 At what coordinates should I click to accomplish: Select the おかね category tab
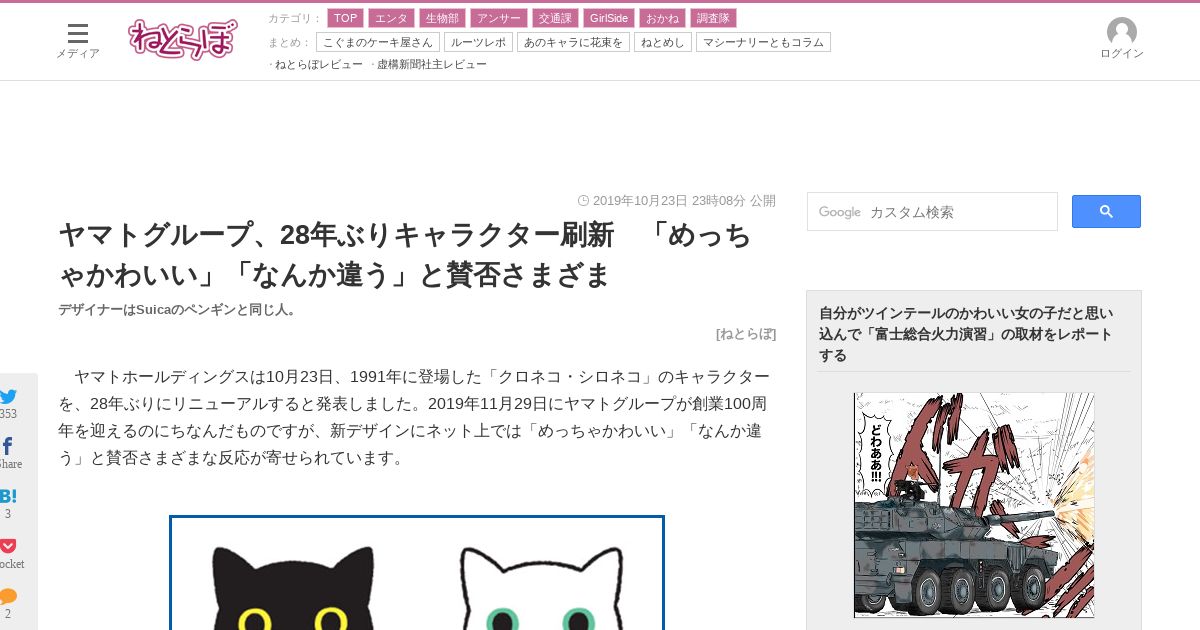(662, 18)
